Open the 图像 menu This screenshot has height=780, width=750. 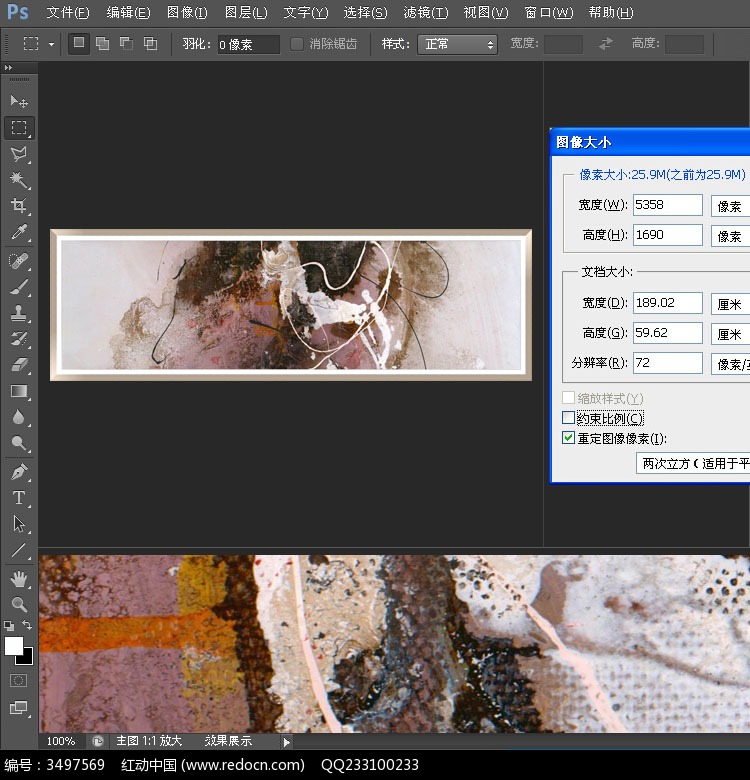tap(187, 12)
